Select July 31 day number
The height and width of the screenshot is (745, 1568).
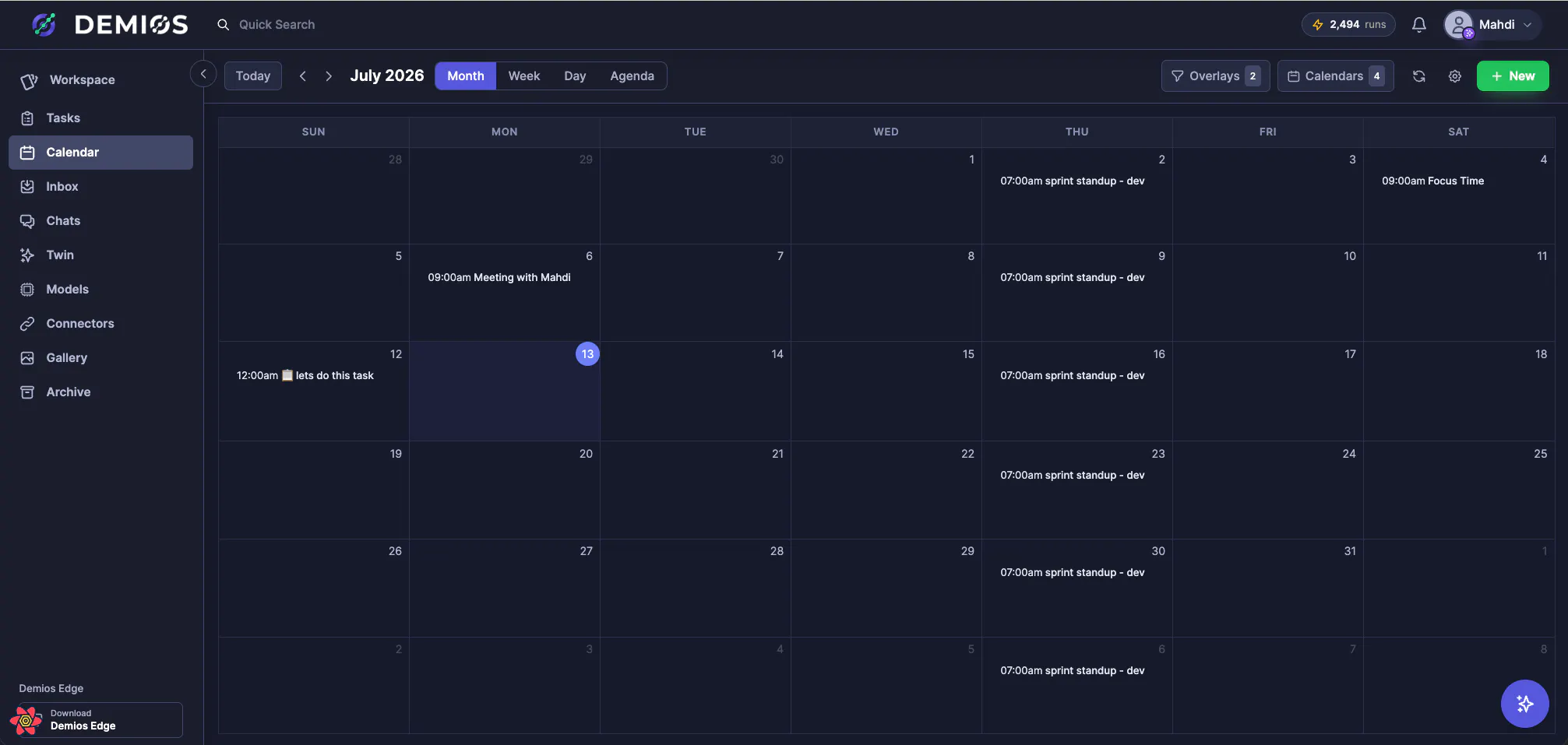[1350, 551]
